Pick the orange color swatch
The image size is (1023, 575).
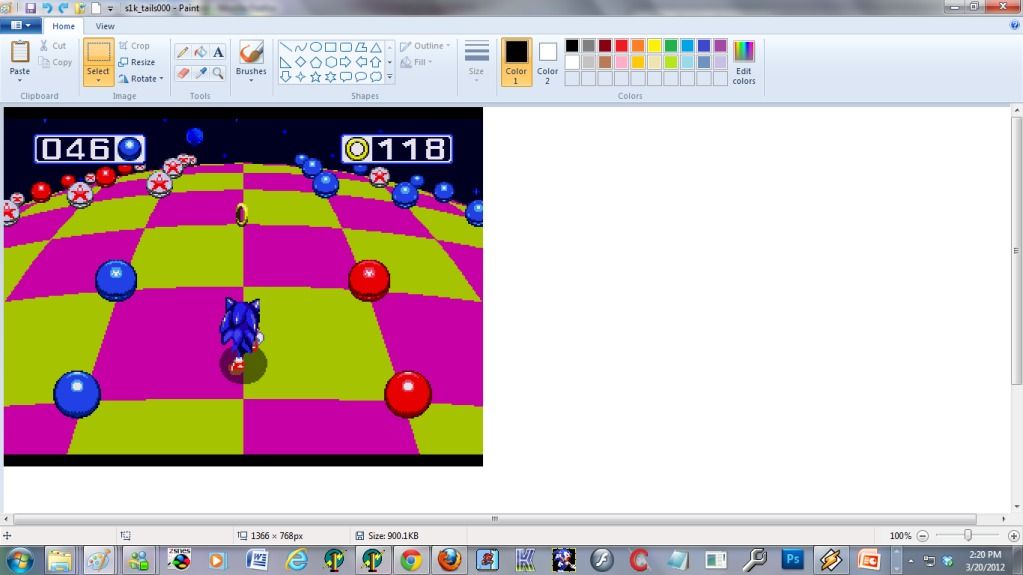(x=637, y=46)
